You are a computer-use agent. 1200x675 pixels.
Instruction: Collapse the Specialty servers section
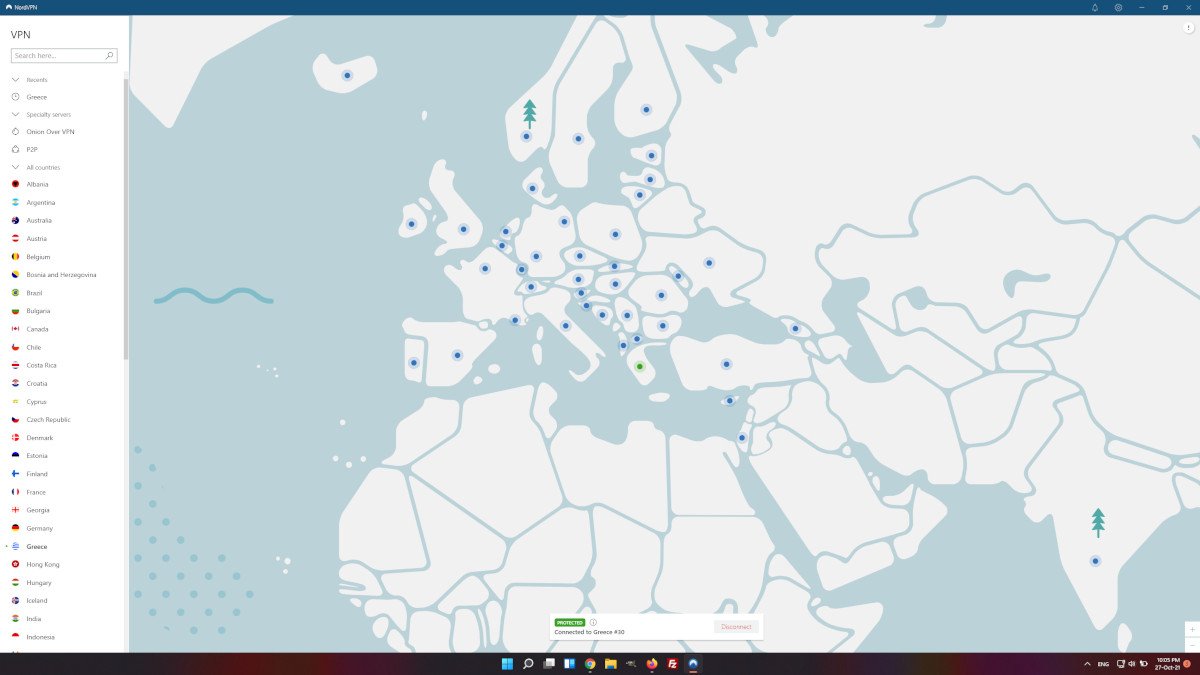click(x=16, y=115)
